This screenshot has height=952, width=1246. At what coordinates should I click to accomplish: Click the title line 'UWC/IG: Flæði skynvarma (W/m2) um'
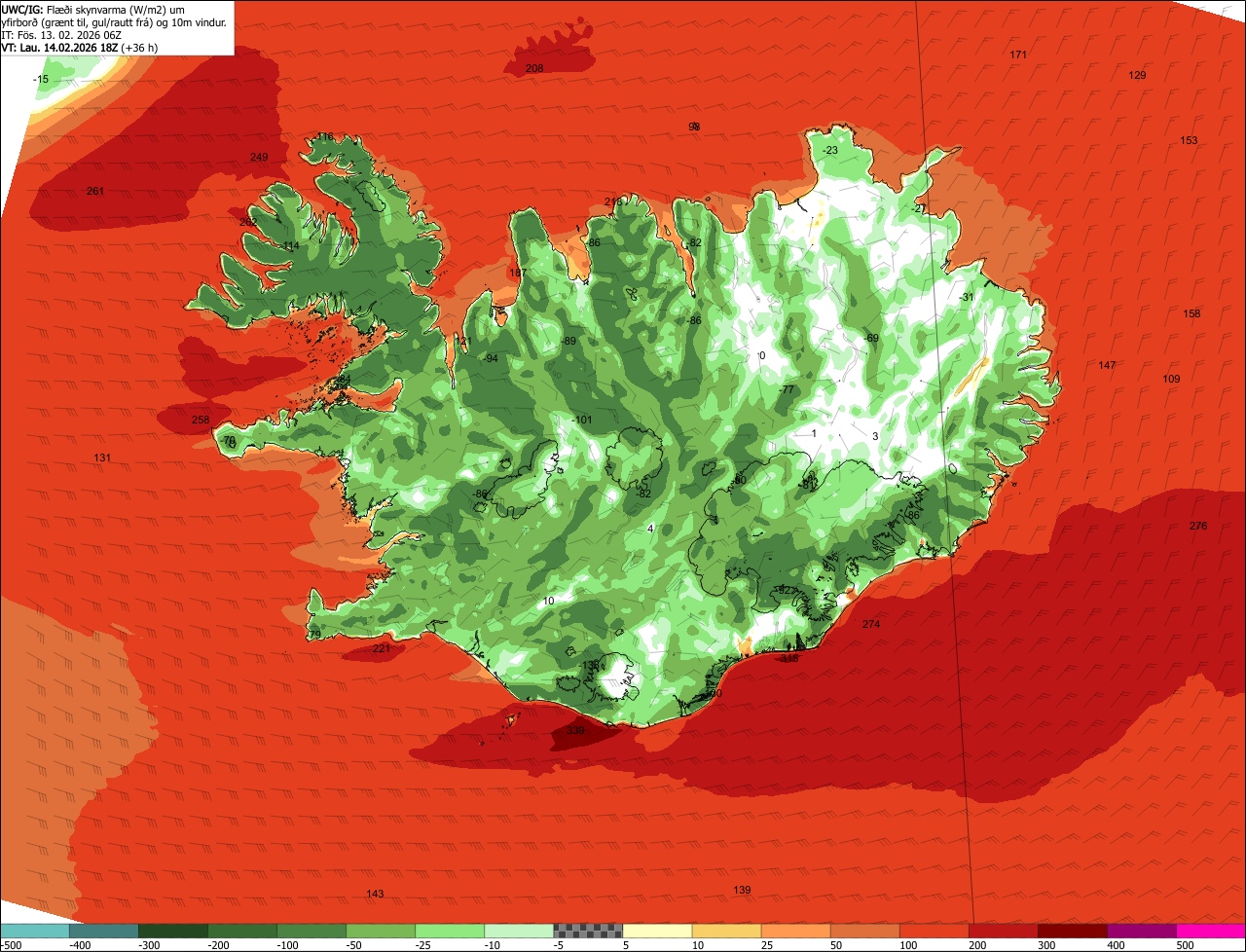[94, 9]
